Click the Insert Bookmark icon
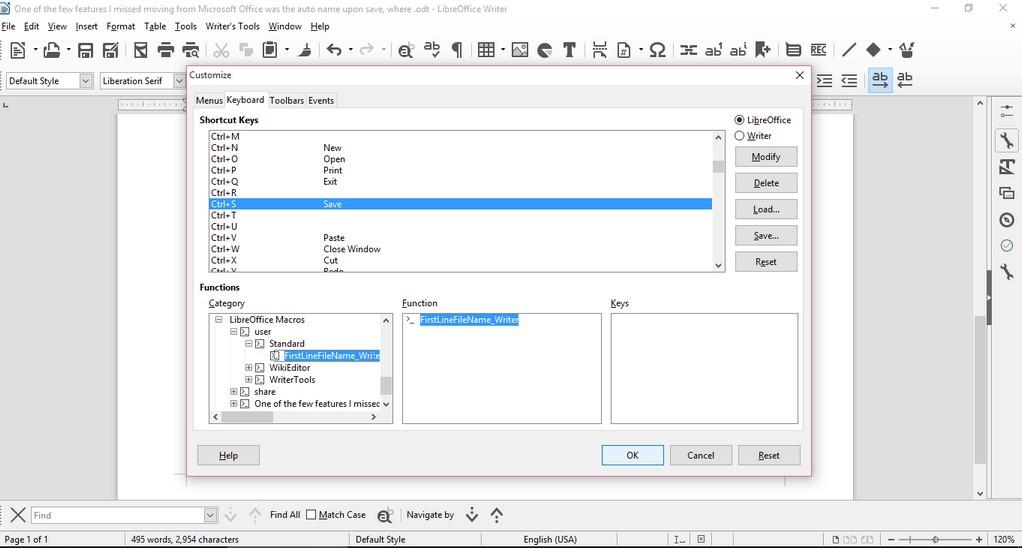The width and height of the screenshot is (1022, 548). (x=763, y=50)
